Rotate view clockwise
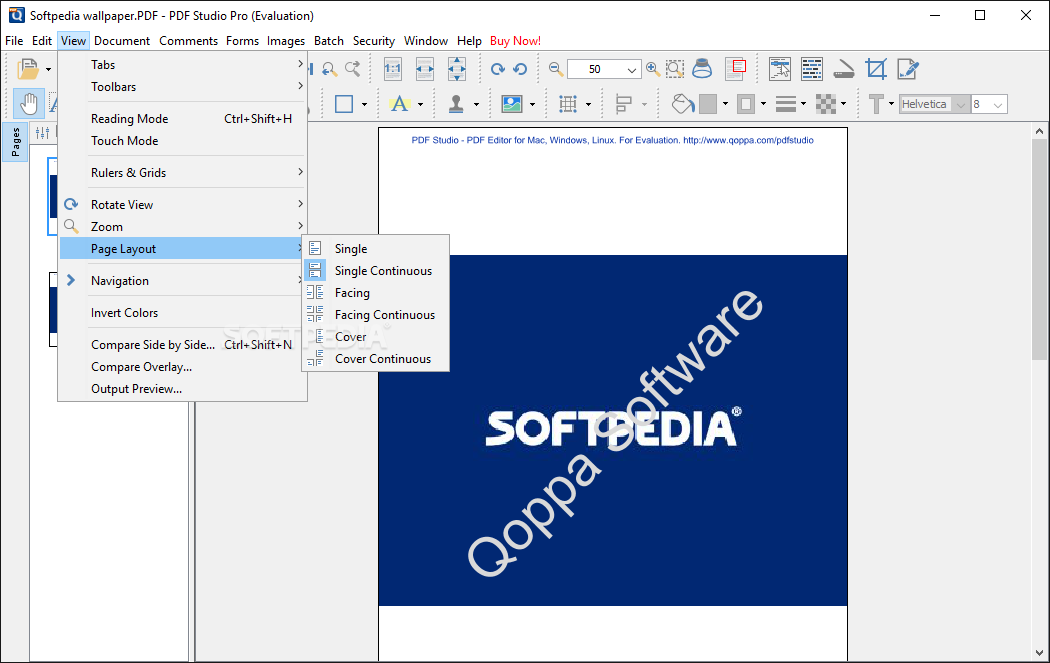 point(498,69)
